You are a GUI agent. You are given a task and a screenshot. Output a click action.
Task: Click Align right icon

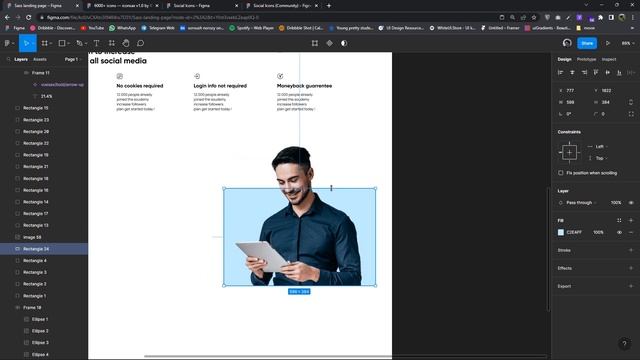tap(584, 73)
